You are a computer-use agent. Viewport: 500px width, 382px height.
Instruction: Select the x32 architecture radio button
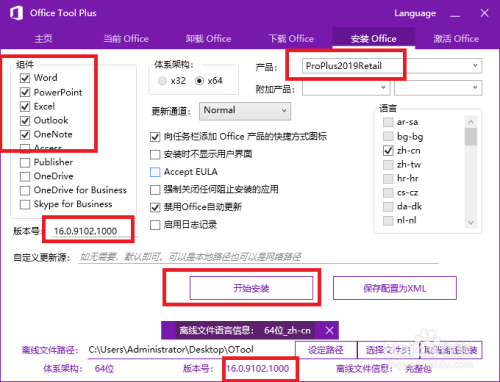point(162,81)
